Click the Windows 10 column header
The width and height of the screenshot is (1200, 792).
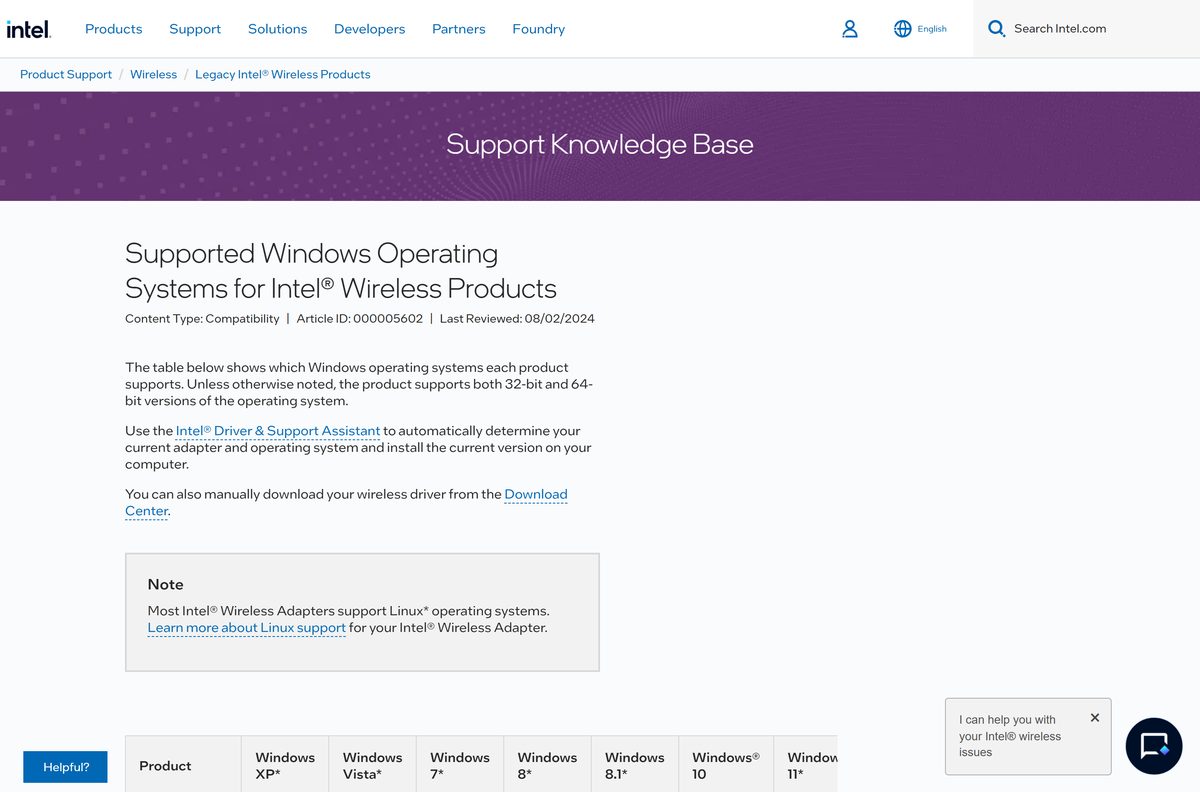pyautogui.click(x=726, y=765)
